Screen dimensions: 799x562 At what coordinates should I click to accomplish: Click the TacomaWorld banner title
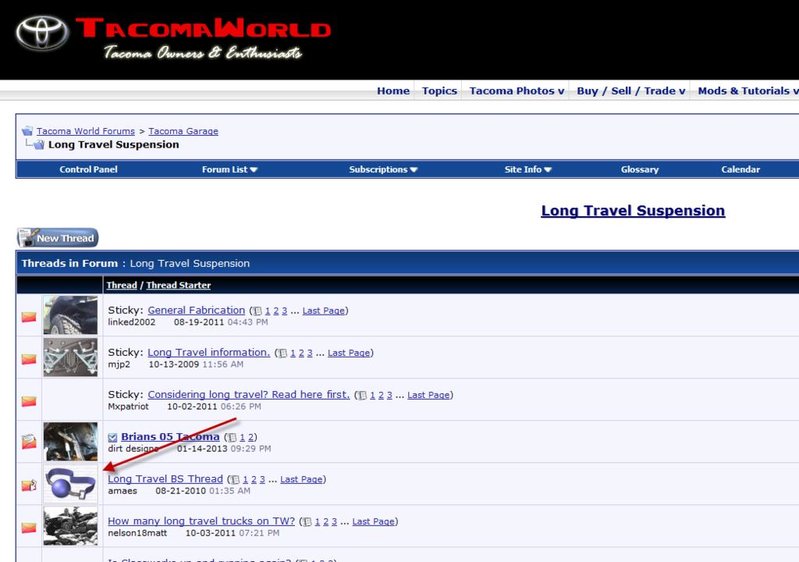click(x=203, y=28)
